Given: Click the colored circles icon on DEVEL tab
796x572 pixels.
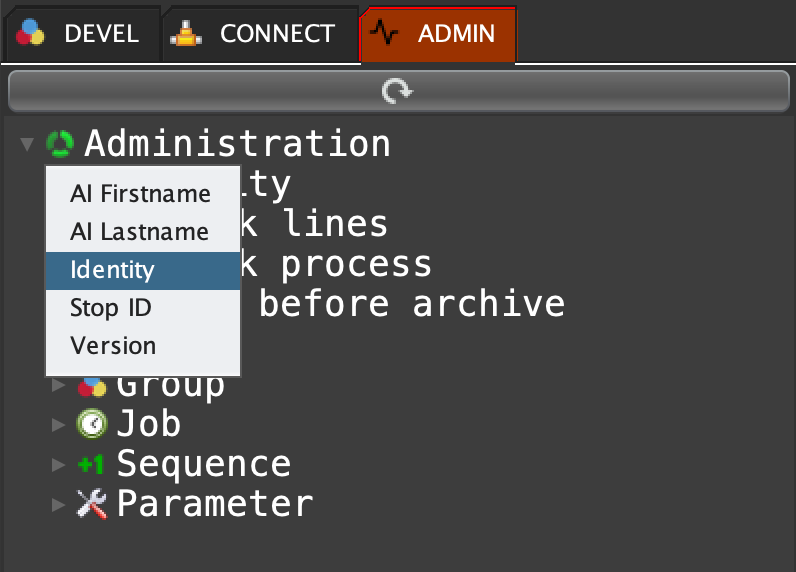Looking at the screenshot, I should coord(31,35).
